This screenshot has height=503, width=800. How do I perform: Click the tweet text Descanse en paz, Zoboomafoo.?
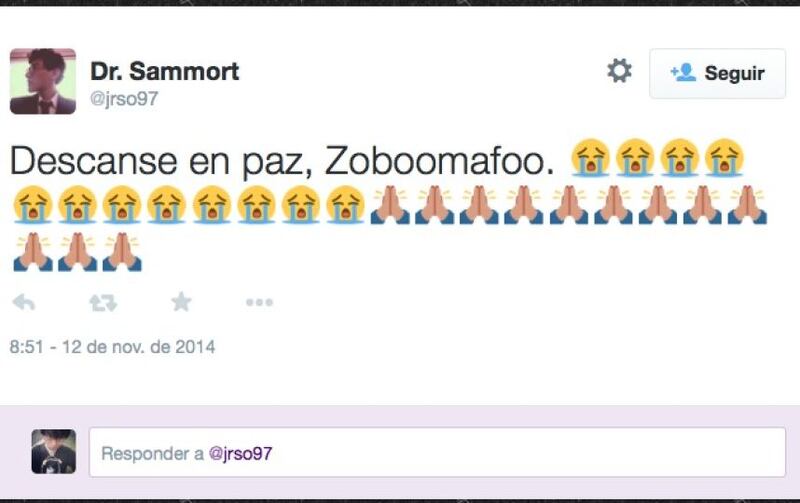click(282, 161)
